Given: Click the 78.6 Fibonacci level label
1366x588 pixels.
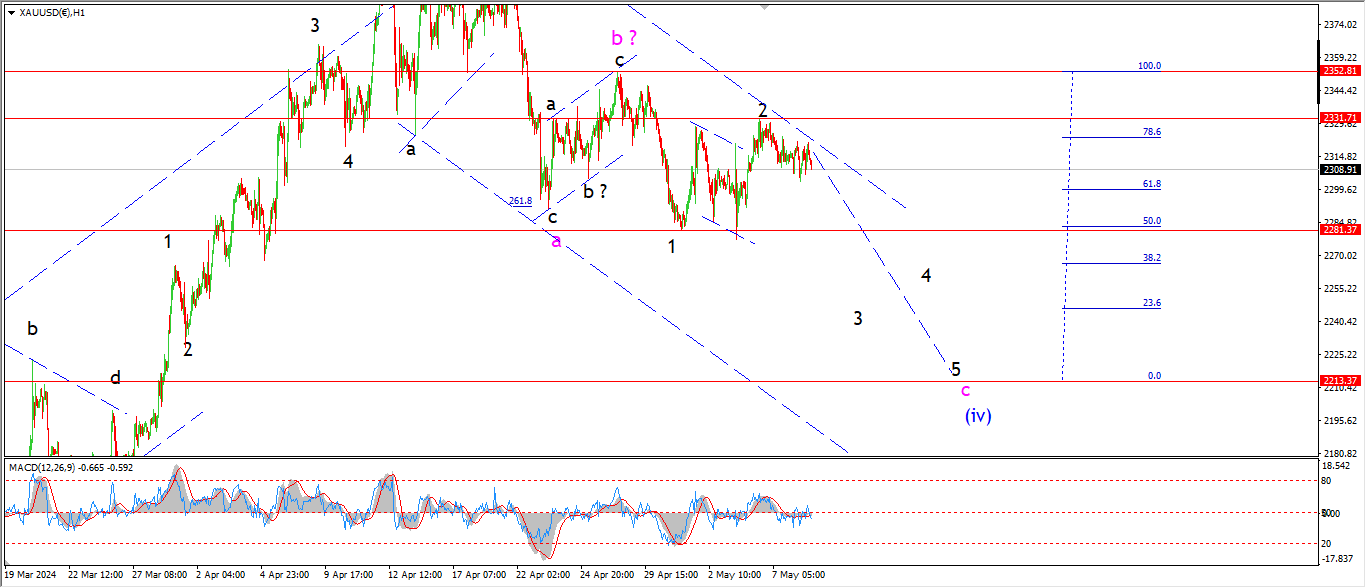Looking at the screenshot, I should click(x=1151, y=131).
